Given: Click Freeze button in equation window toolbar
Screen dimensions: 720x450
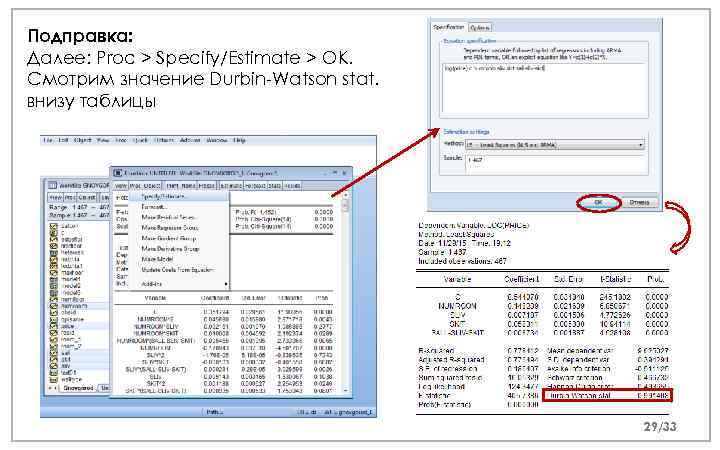Looking at the screenshot, I should coord(207,186).
